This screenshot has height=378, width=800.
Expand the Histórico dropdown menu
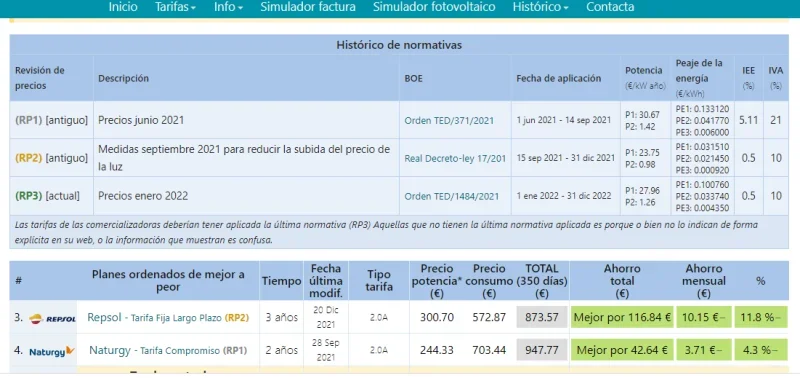[x=541, y=7]
